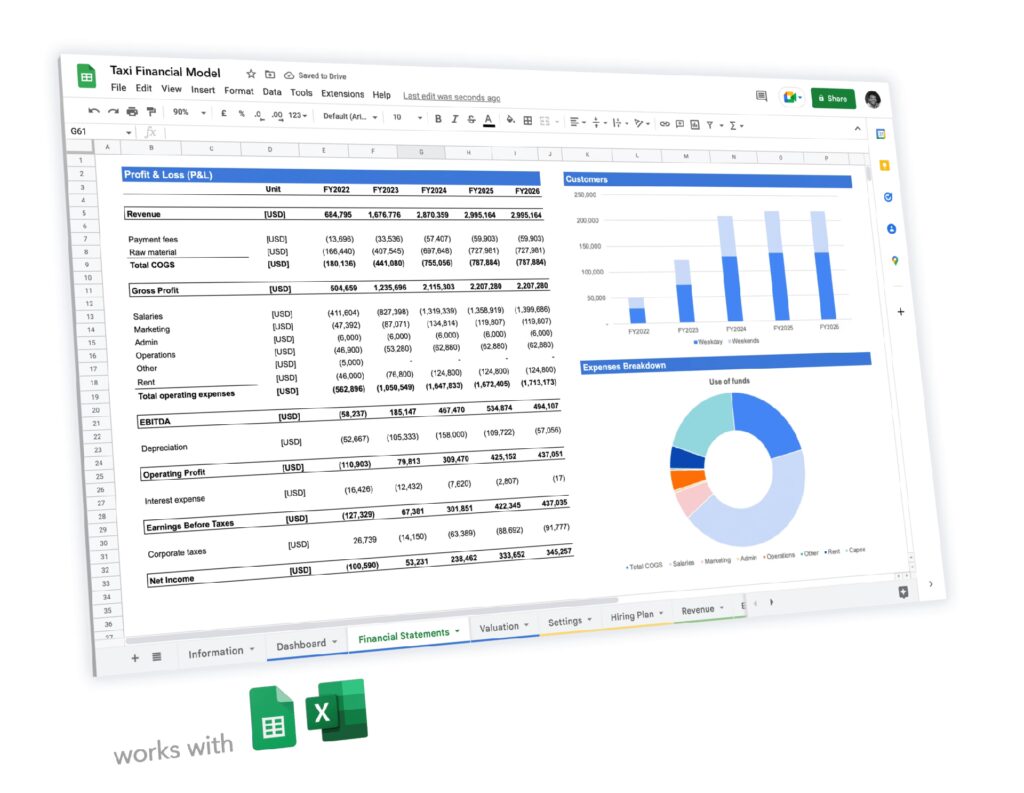Click the Undo arrow in toolbar
Image resolution: width=1024 pixels, height=793 pixels.
(x=94, y=110)
